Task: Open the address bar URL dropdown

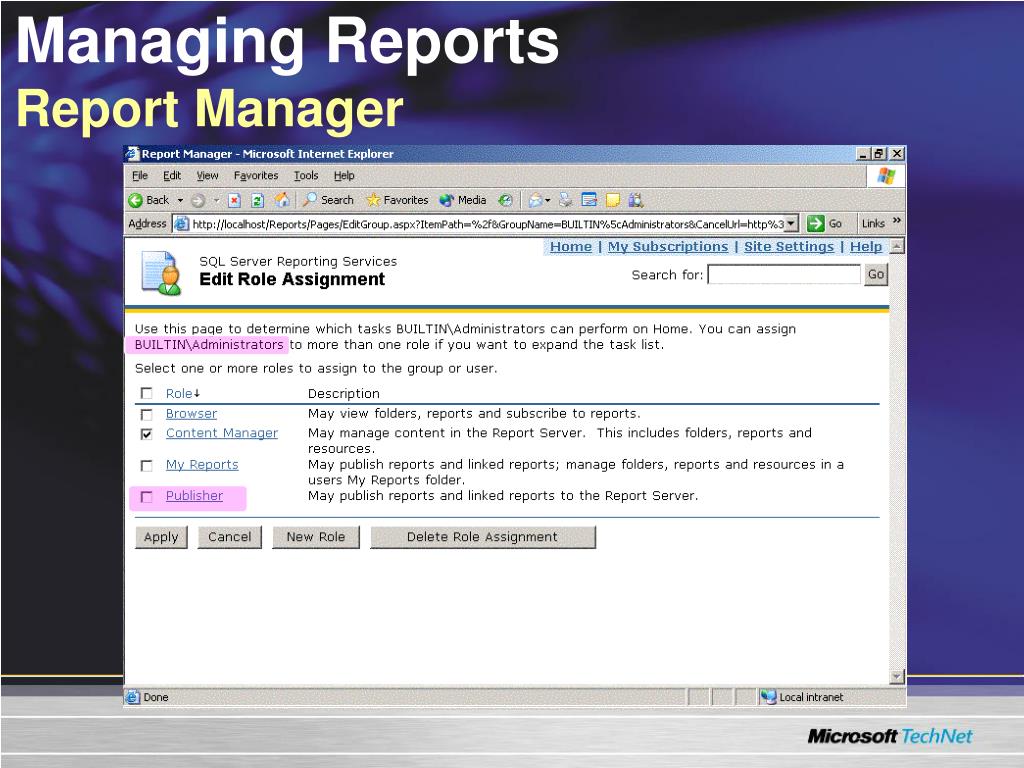Action: [791, 223]
